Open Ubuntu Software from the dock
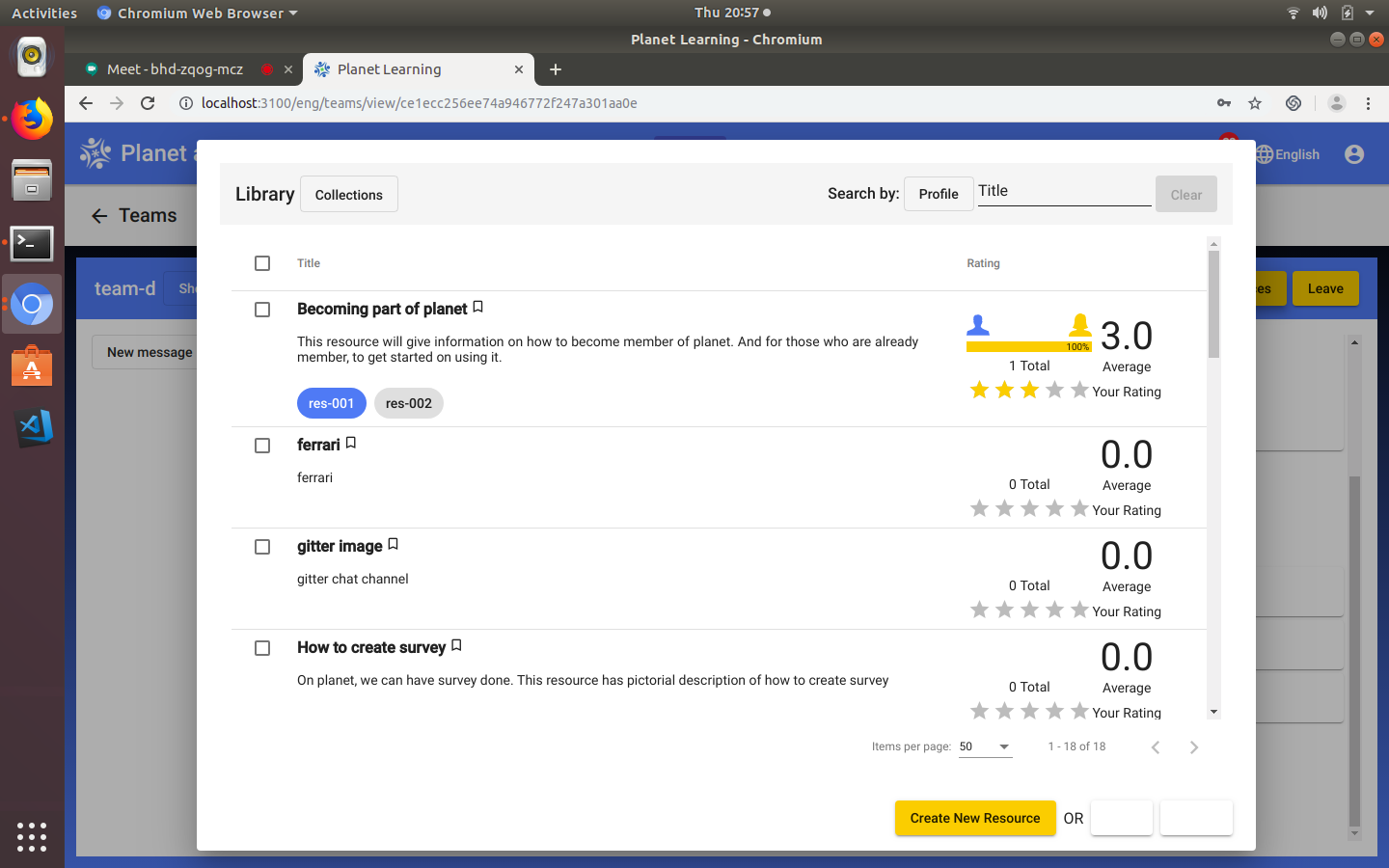1389x868 pixels. [x=32, y=366]
